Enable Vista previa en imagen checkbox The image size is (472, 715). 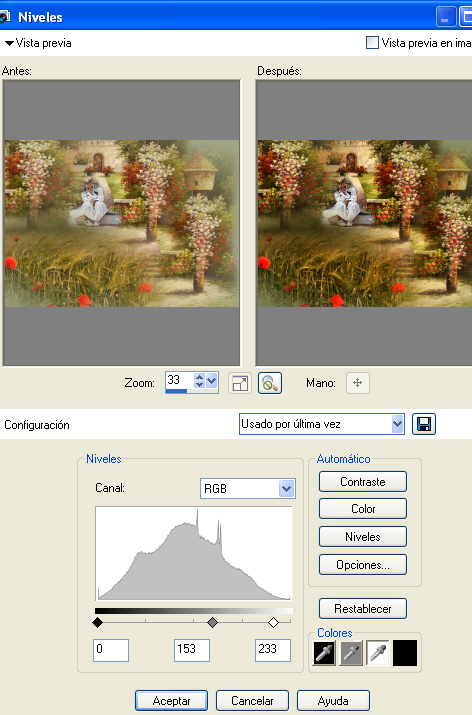point(372,43)
